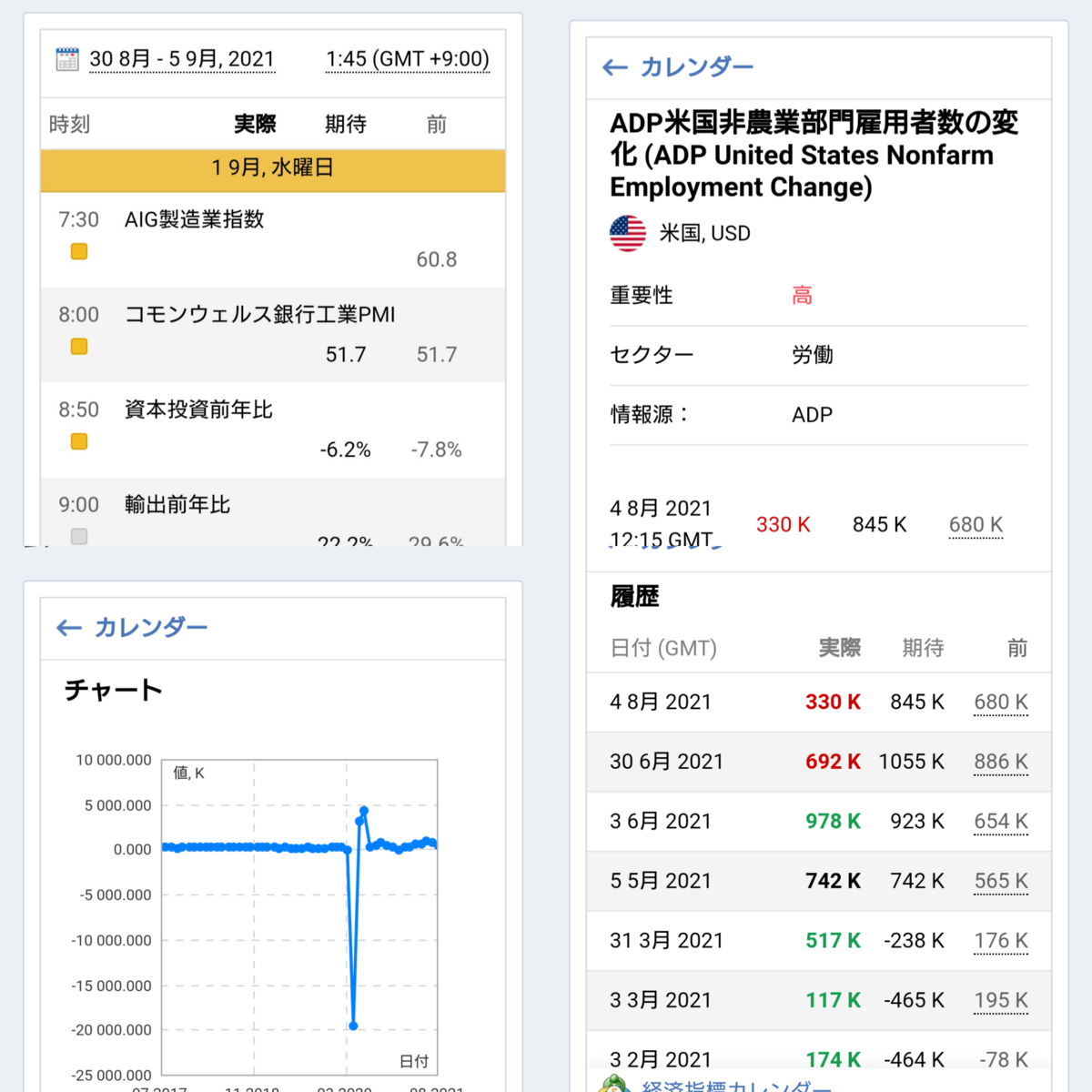This screenshot has height=1092, width=1092.
Task: Click the 978 K actual value
Action: [833, 822]
